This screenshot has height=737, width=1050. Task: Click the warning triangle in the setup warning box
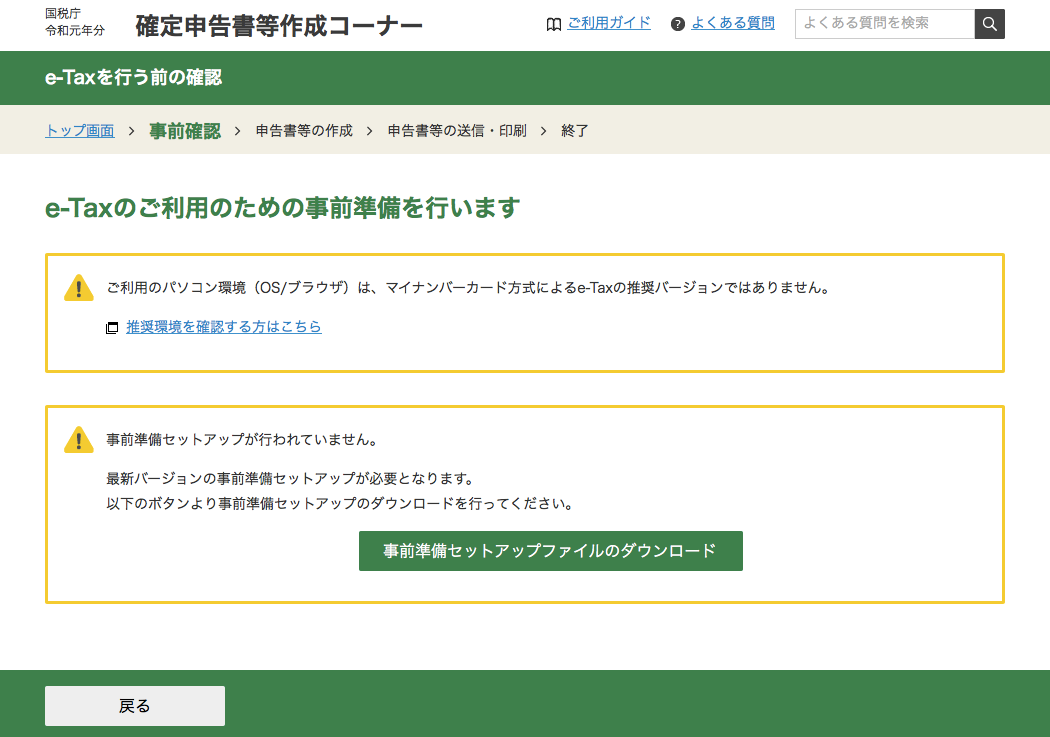77,439
